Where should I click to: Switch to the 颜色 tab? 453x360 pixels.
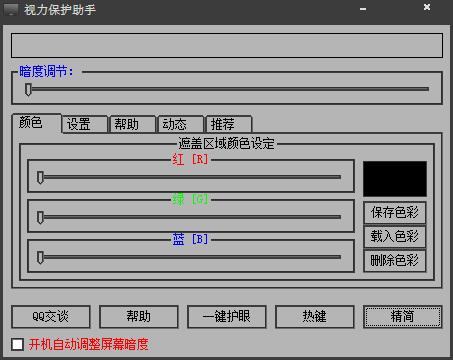click(x=37, y=123)
